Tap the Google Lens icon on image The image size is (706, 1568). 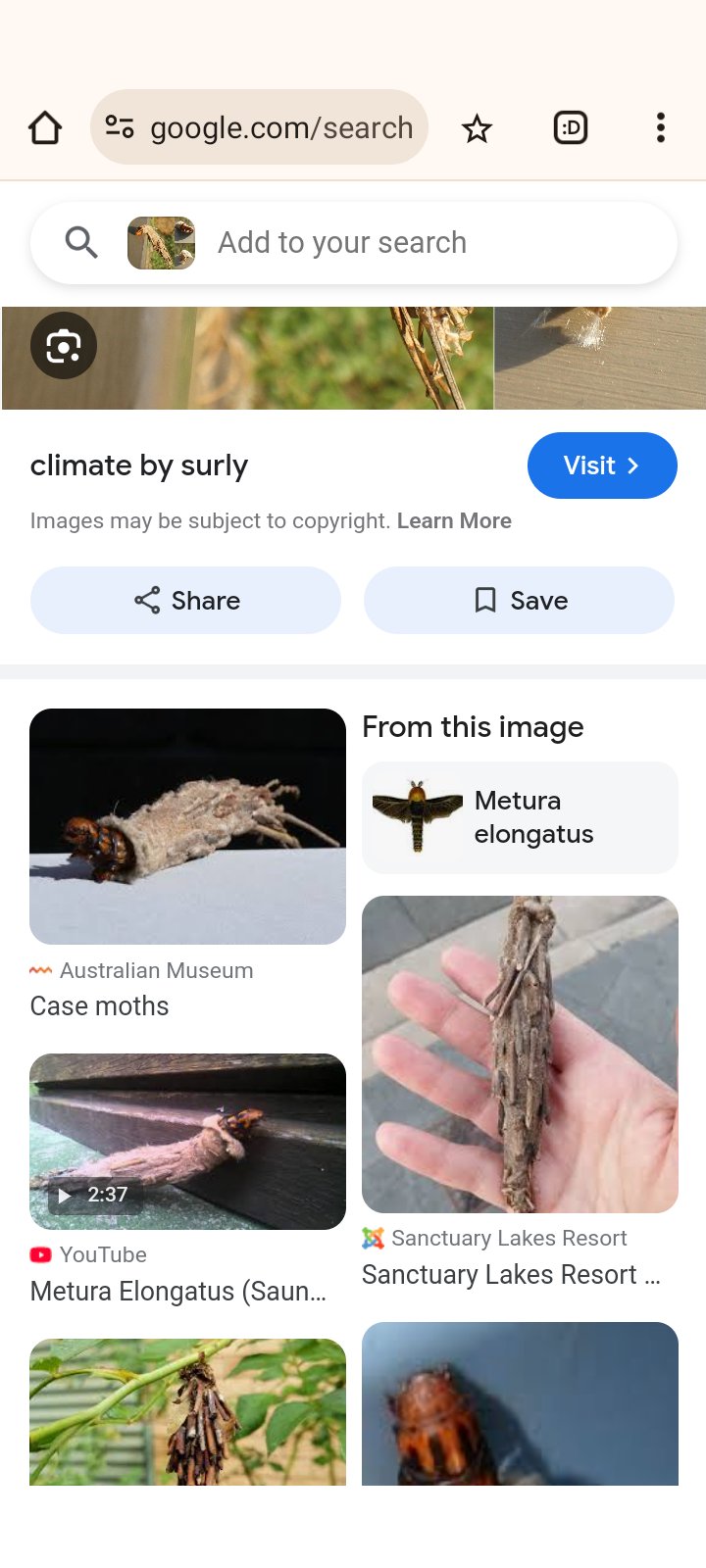click(64, 346)
